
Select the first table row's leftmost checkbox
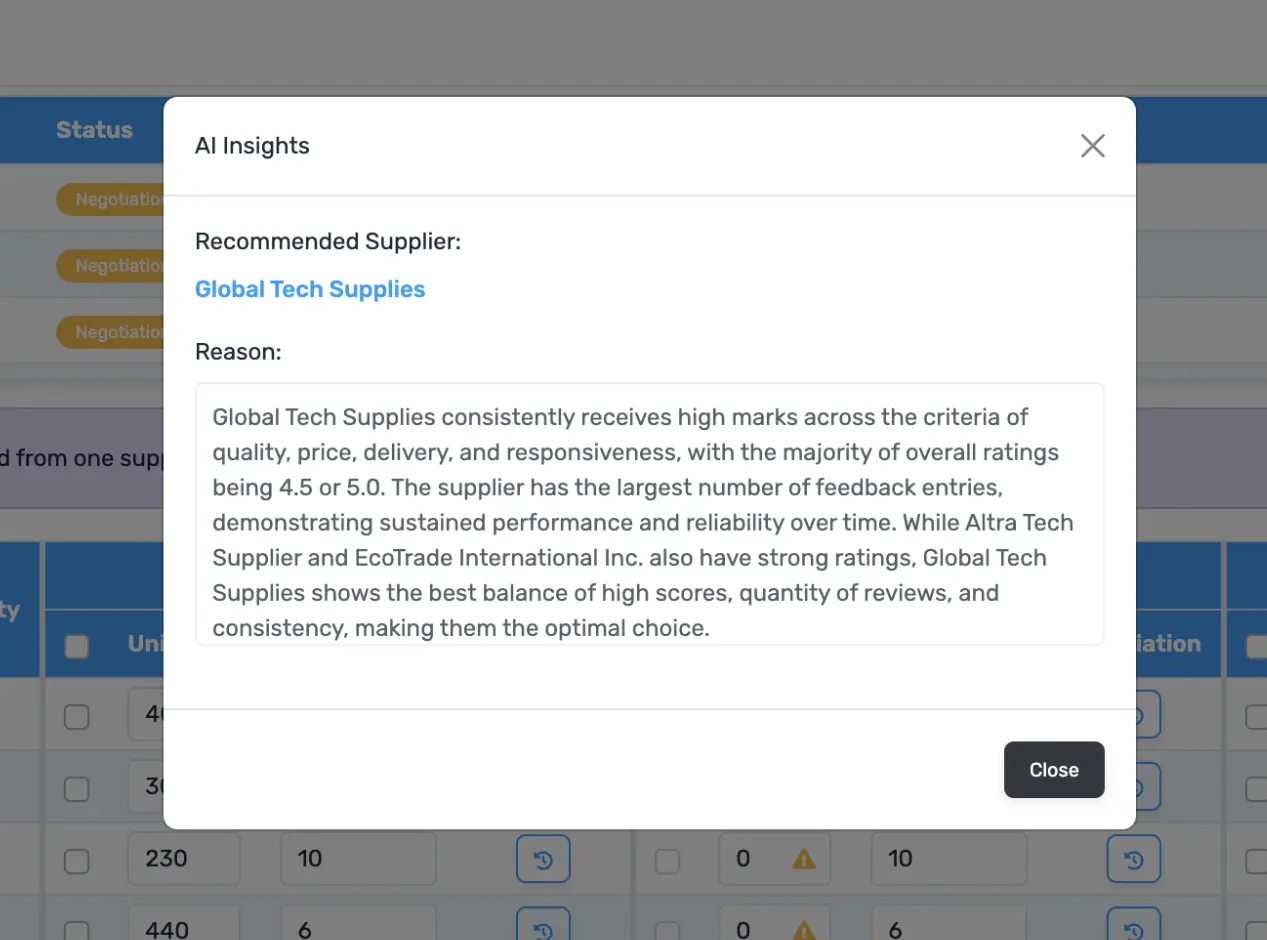(77, 717)
